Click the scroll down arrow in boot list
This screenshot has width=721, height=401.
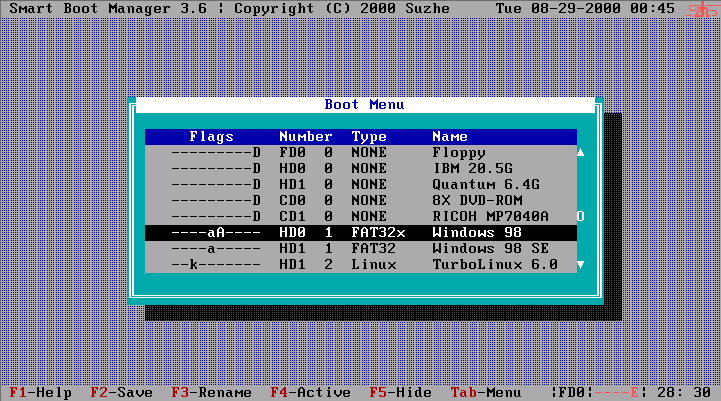click(x=580, y=265)
